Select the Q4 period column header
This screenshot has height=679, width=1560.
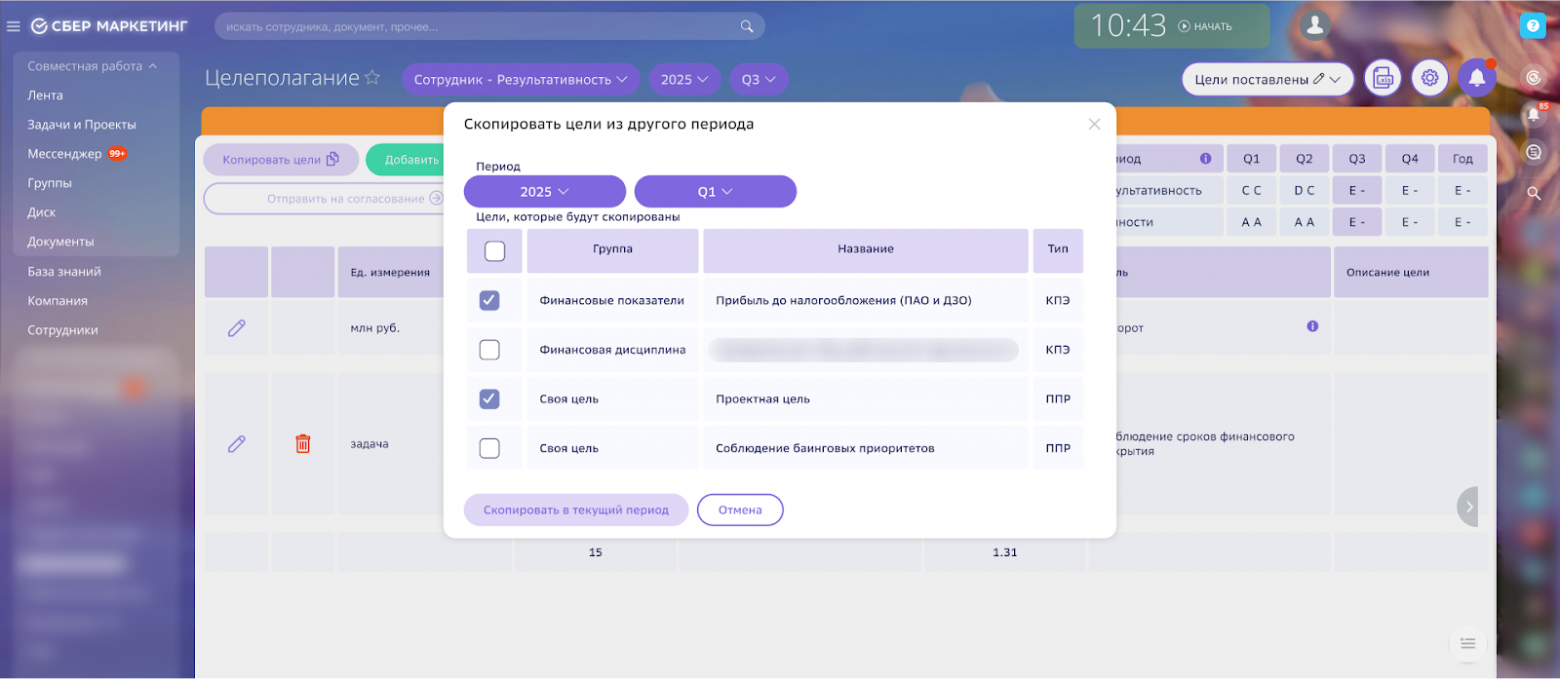pyautogui.click(x=1410, y=158)
